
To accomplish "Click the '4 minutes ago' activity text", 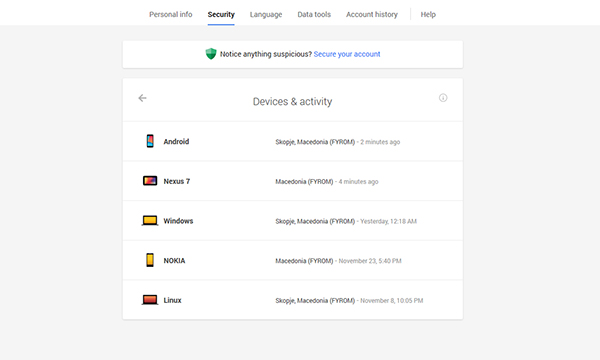I will 359,182.
